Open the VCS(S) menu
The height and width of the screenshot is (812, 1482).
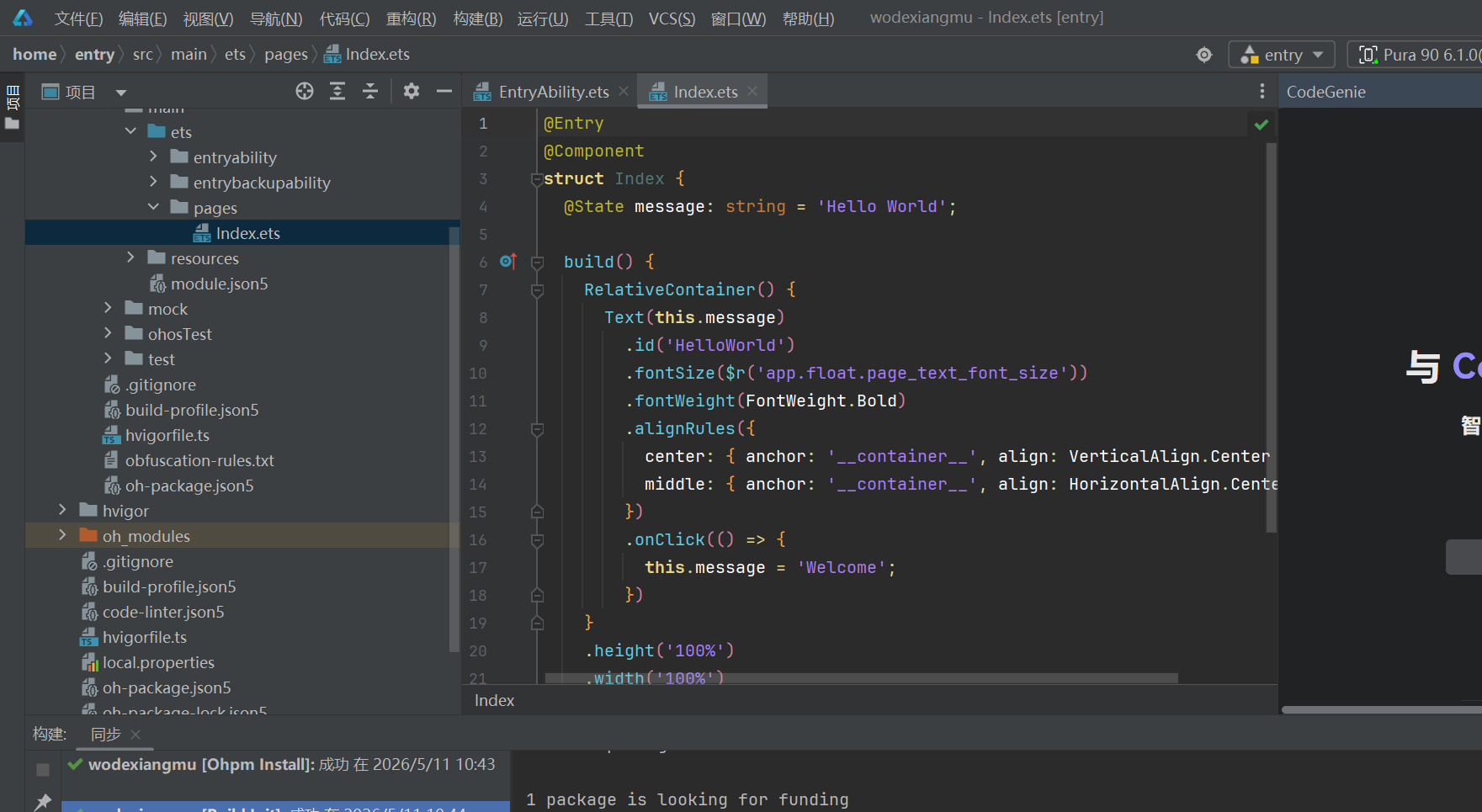click(672, 19)
